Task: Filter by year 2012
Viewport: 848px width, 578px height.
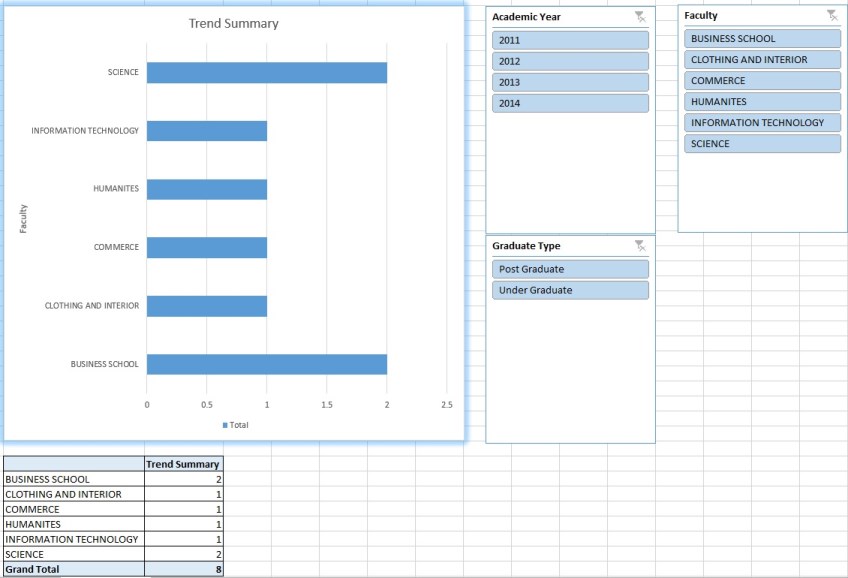Action: 570,61
